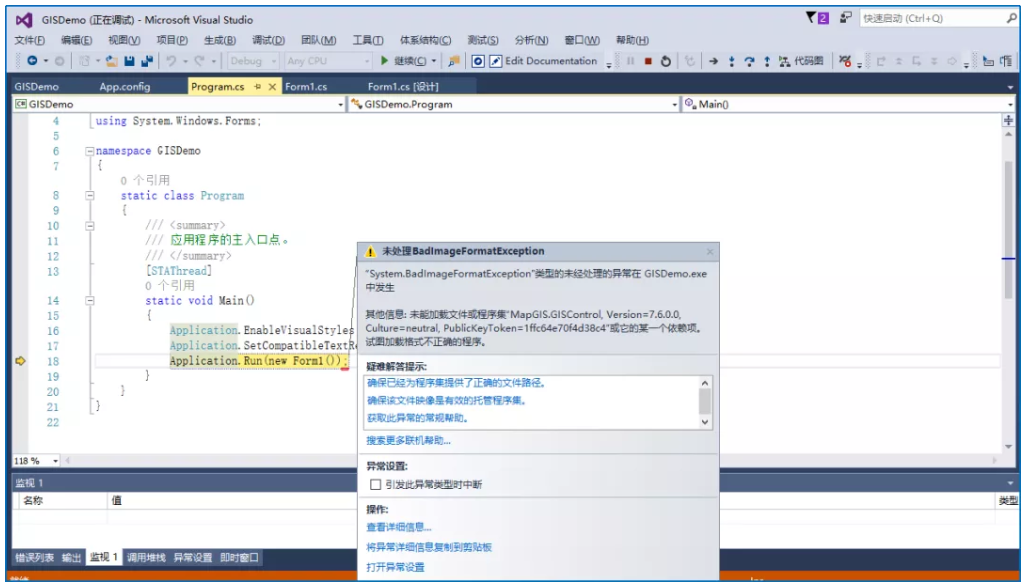1026x588 pixels.
Task: Collapse the static void Main() block
Action: pos(89,301)
